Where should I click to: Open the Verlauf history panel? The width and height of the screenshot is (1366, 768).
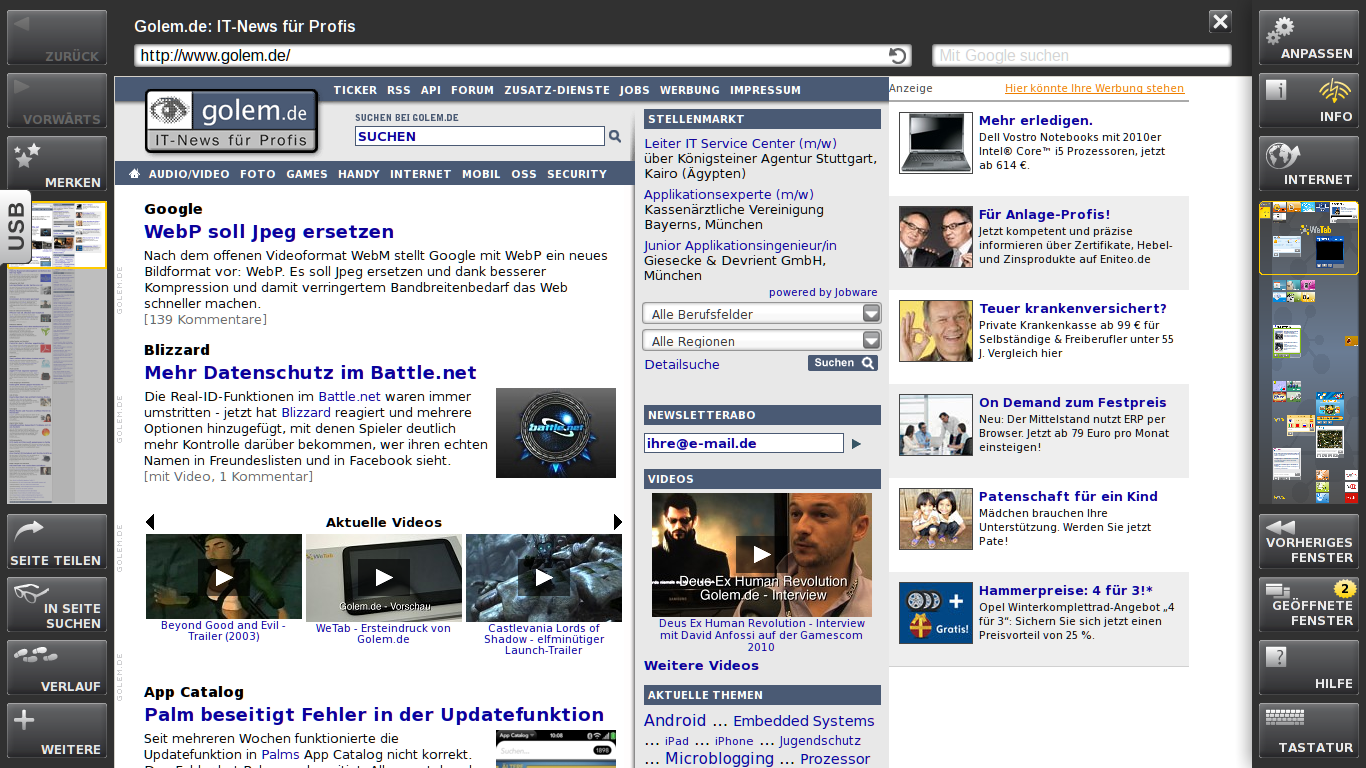click(57, 668)
